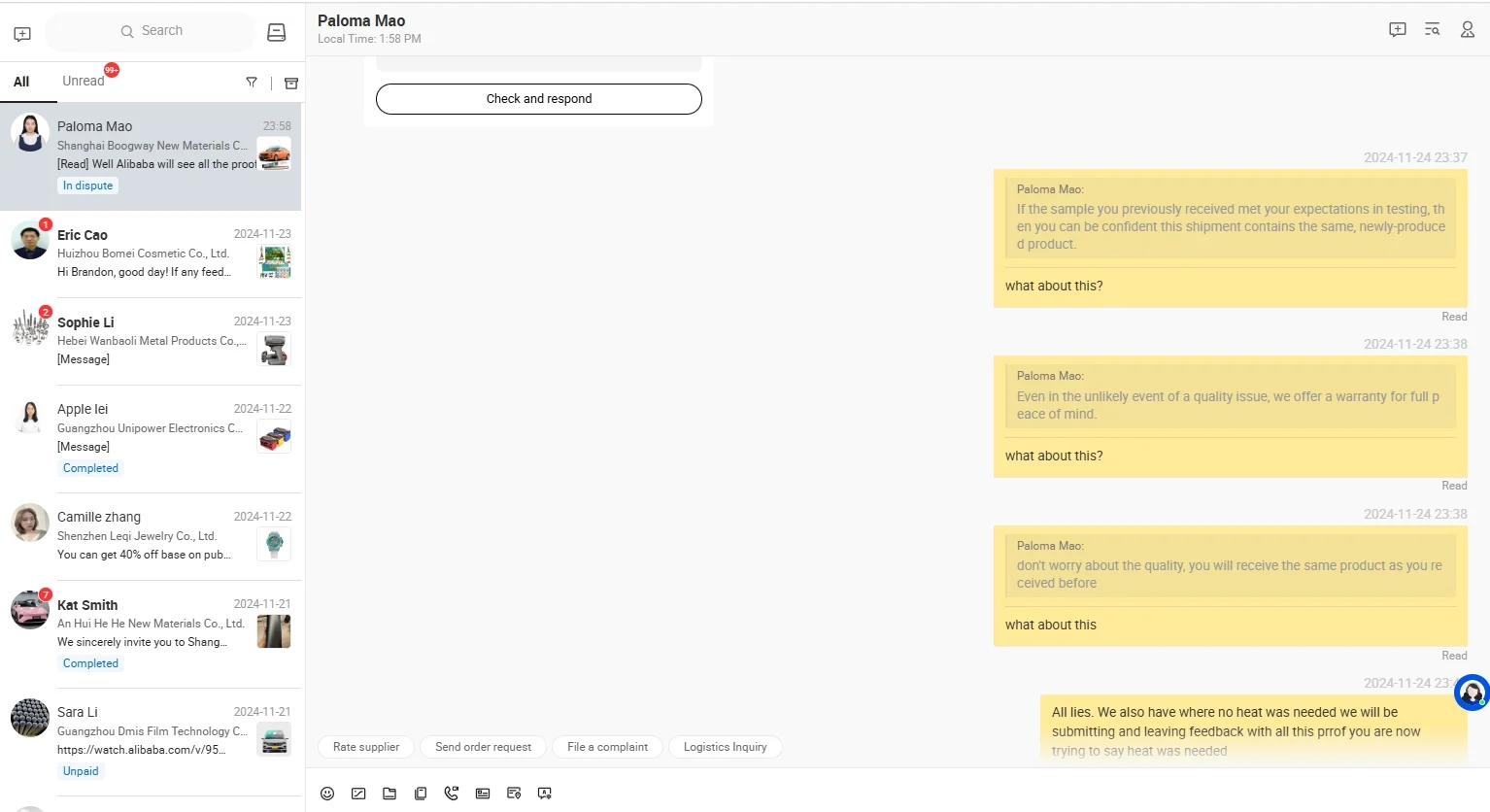1490x812 pixels.
Task: Open the storage drive icon beside Search
Action: [x=277, y=33]
